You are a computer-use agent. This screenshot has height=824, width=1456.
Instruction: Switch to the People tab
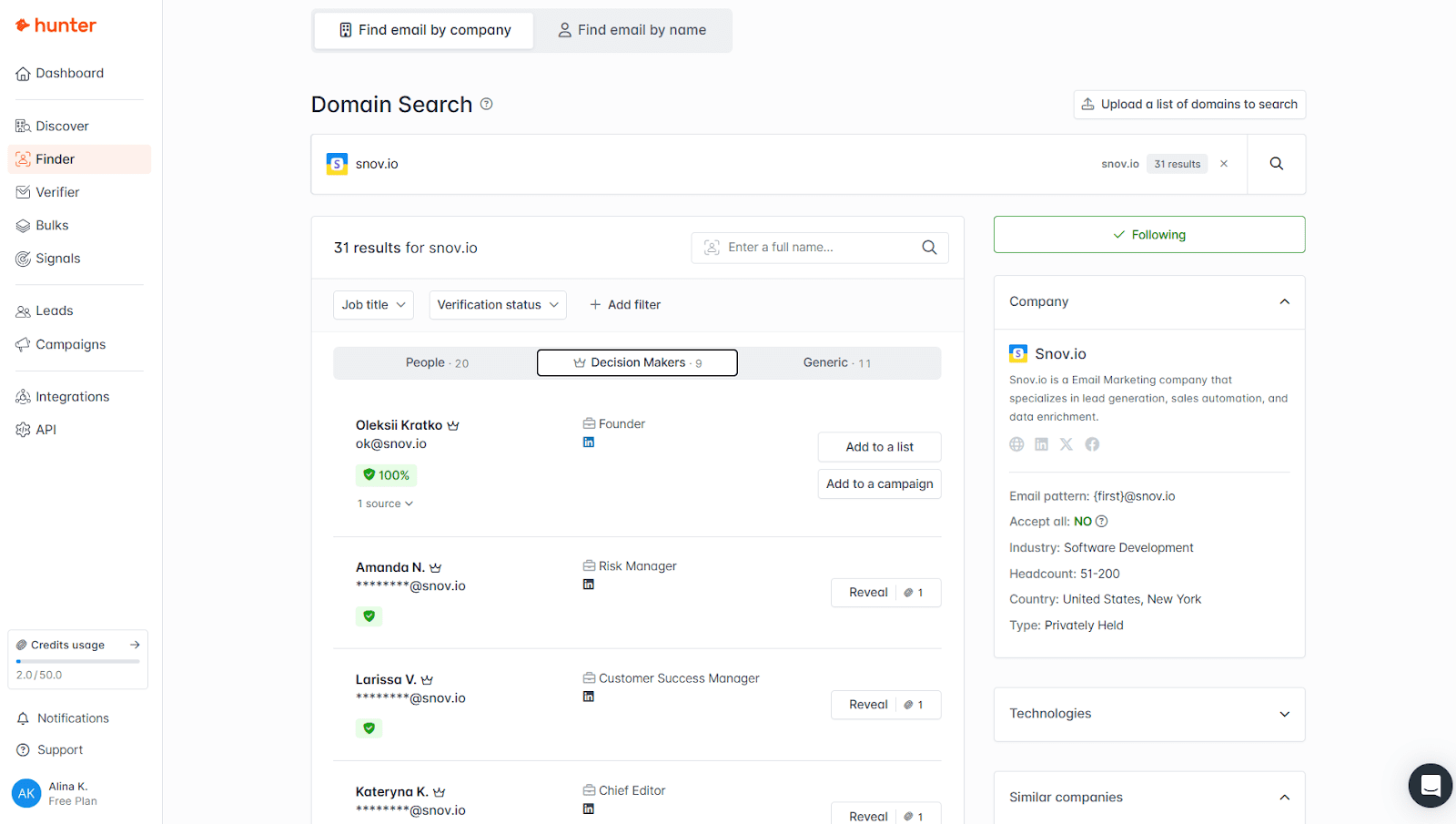436,363
